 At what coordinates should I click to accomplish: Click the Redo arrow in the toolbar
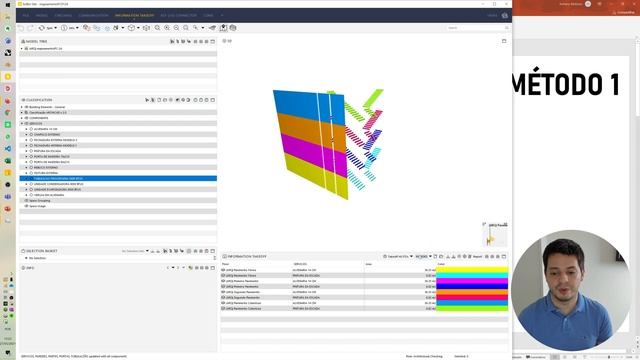[30, 28]
